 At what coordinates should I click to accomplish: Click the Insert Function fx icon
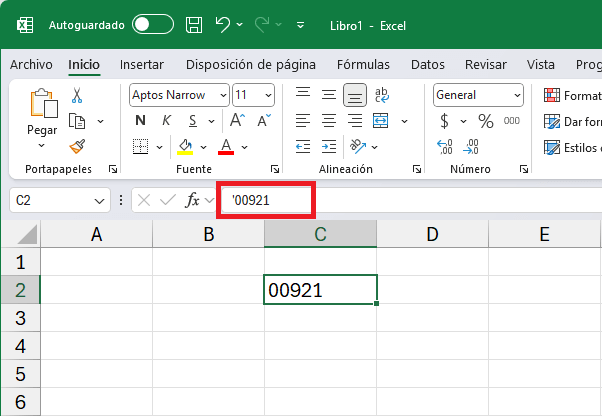coord(192,200)
